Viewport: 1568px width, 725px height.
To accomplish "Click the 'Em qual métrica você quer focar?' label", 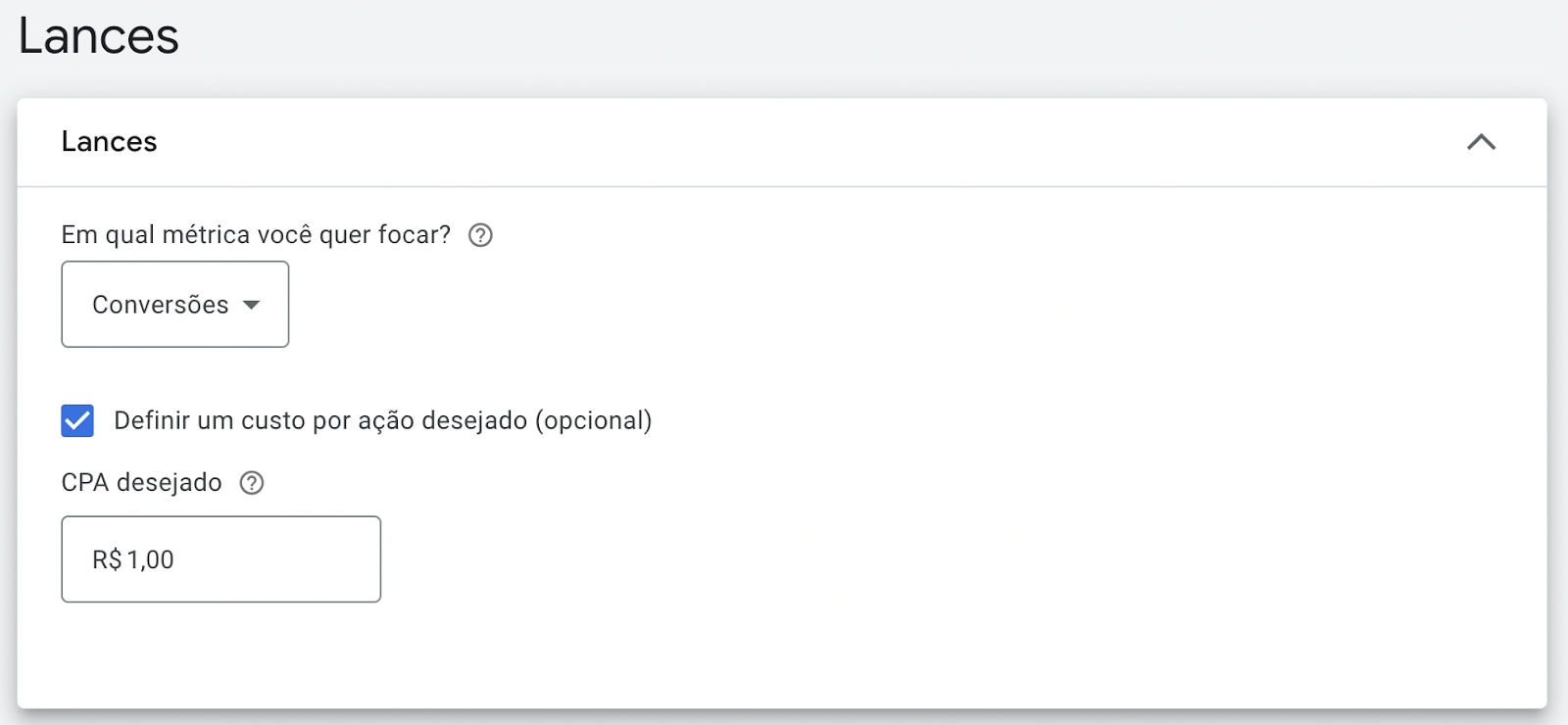I will [x=256, y=235].
